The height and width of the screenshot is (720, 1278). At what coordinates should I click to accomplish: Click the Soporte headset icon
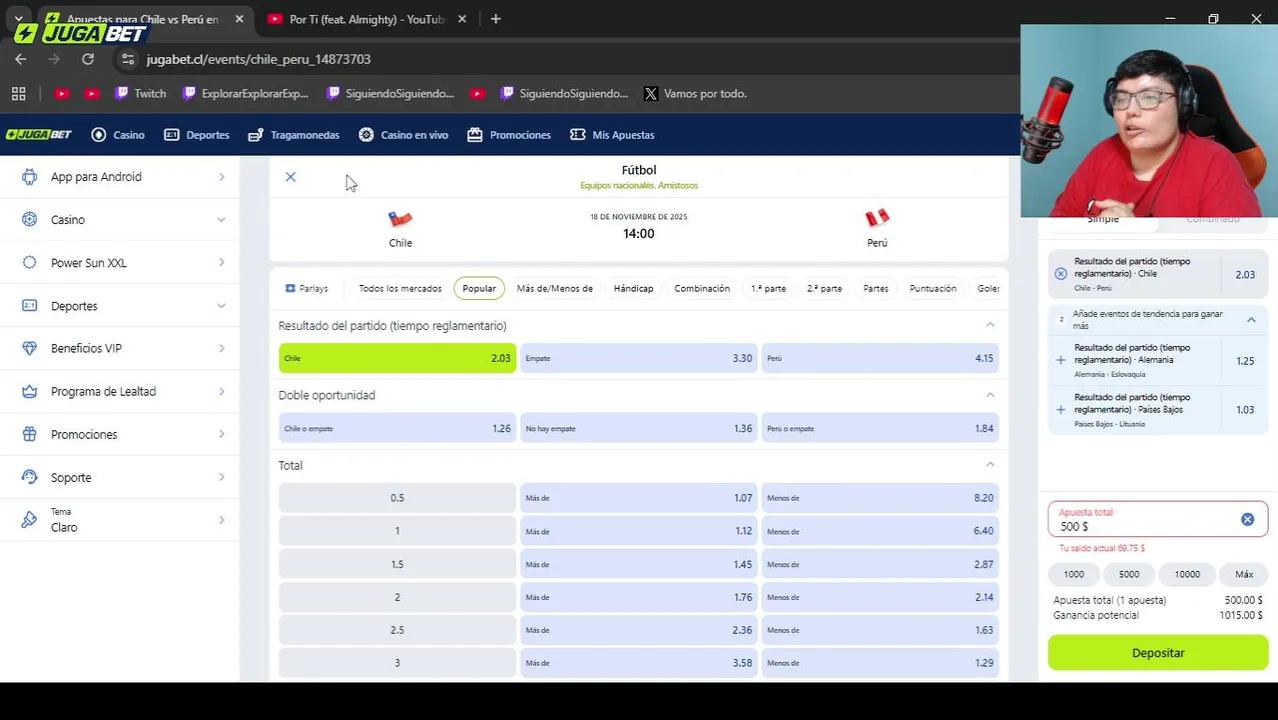pos(30,477)
